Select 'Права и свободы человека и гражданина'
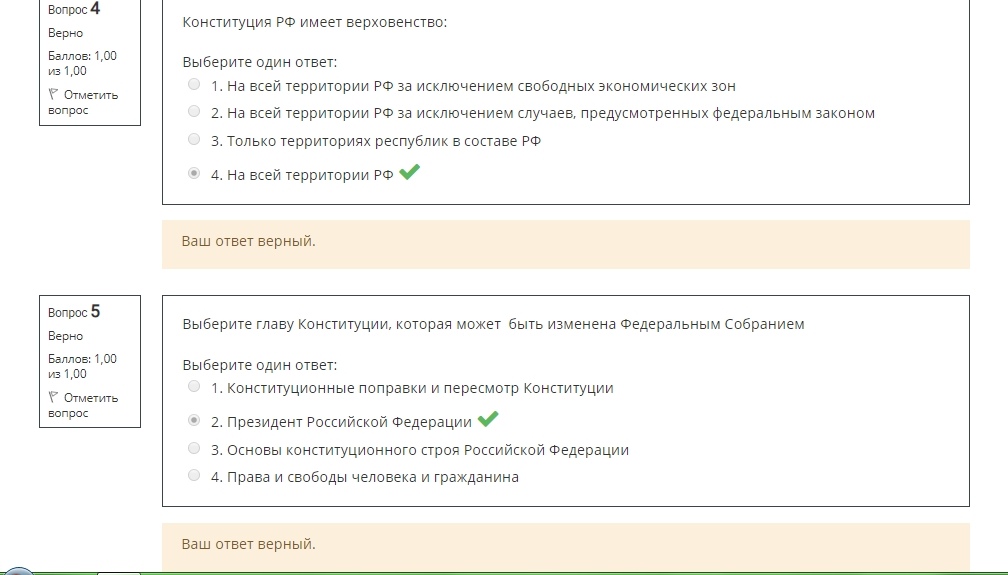1008x575 pixels. tap(194, 475)
